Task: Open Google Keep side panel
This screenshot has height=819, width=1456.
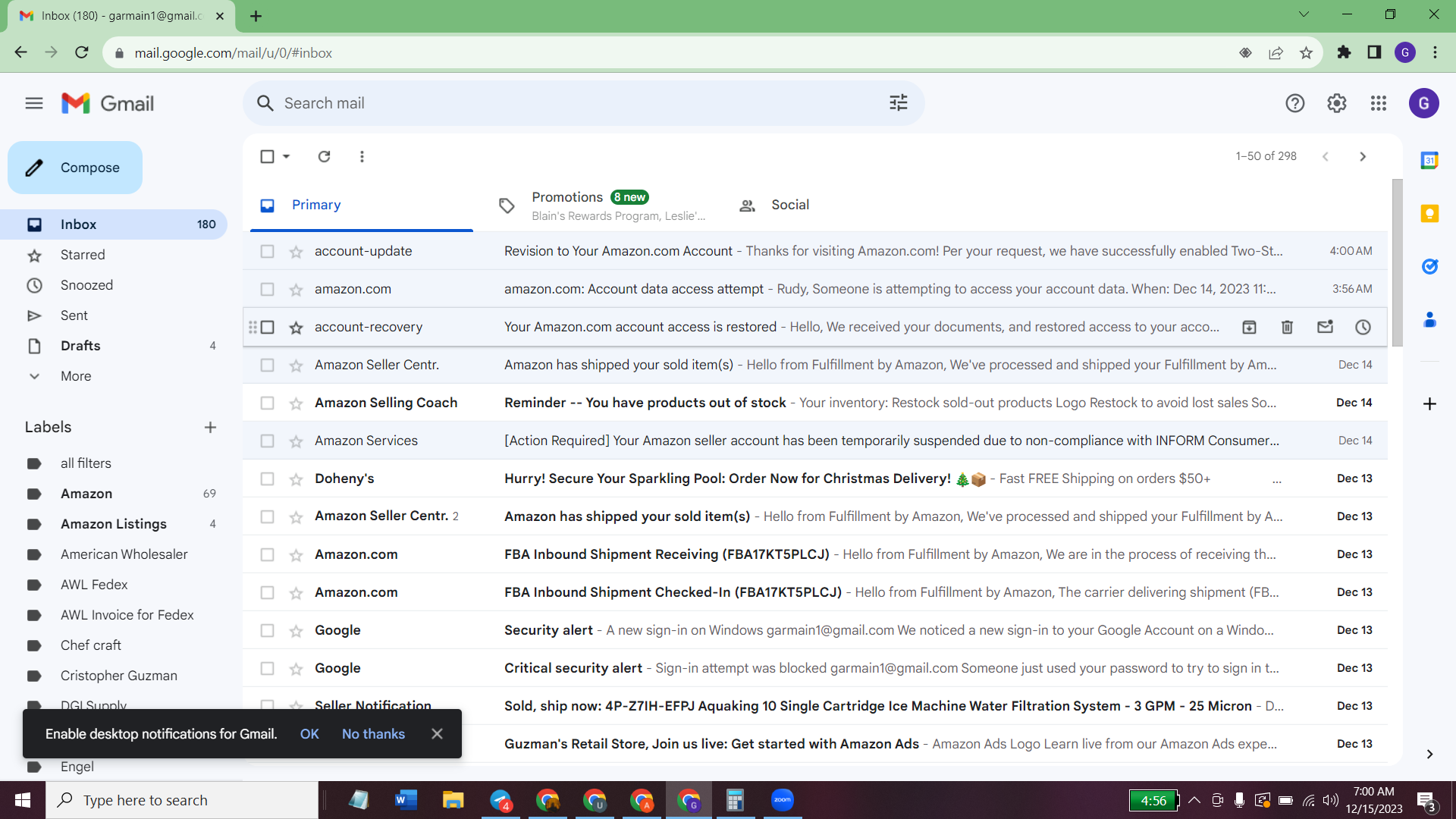Action: pos(1429,213)
